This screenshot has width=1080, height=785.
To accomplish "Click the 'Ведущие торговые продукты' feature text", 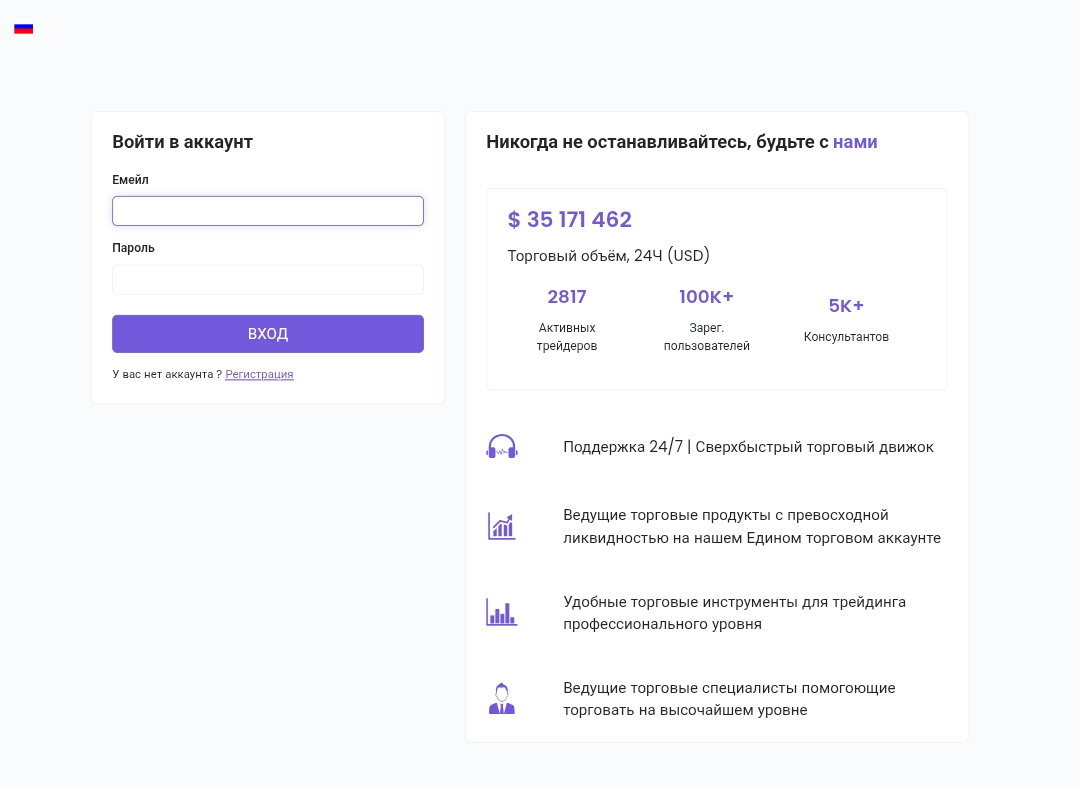I will point(752,527).
